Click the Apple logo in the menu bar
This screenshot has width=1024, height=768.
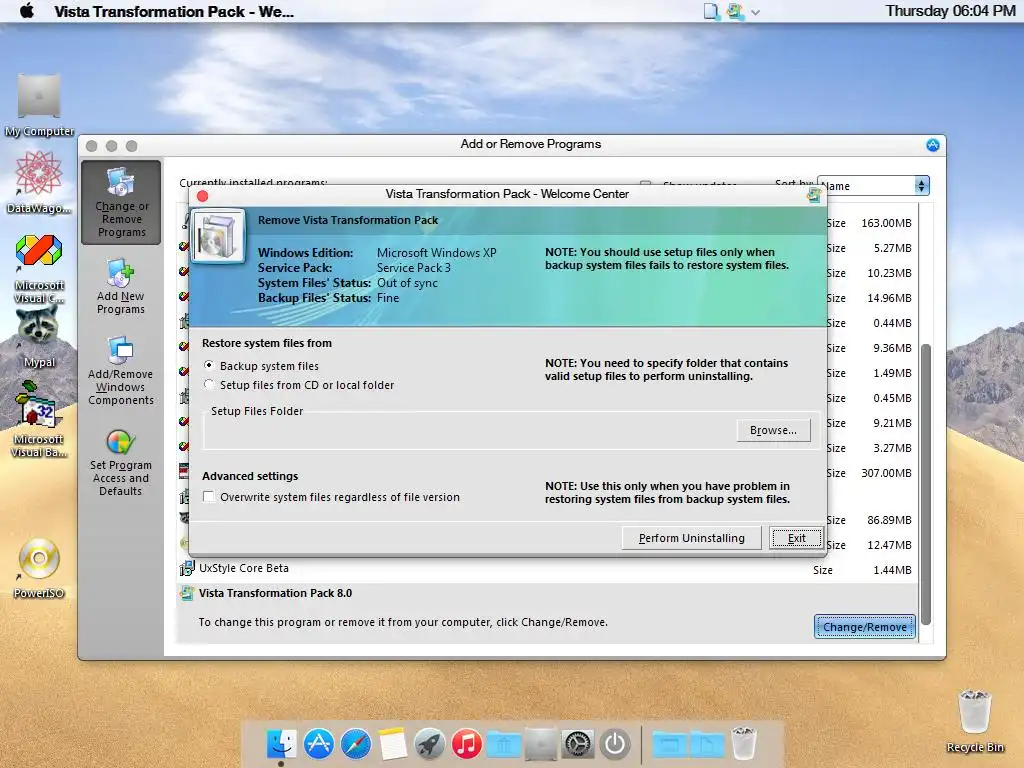27,11
